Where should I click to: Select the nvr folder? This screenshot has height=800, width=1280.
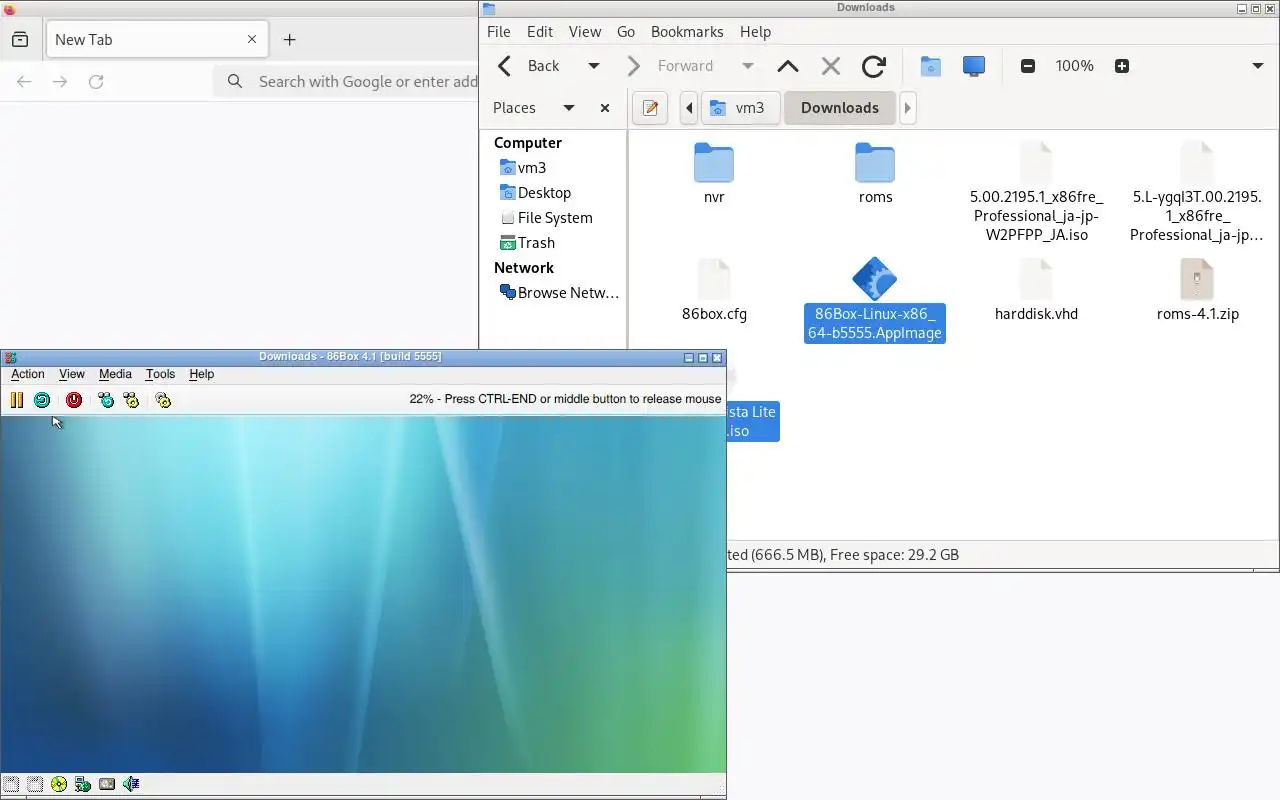[x=714, y=174]
